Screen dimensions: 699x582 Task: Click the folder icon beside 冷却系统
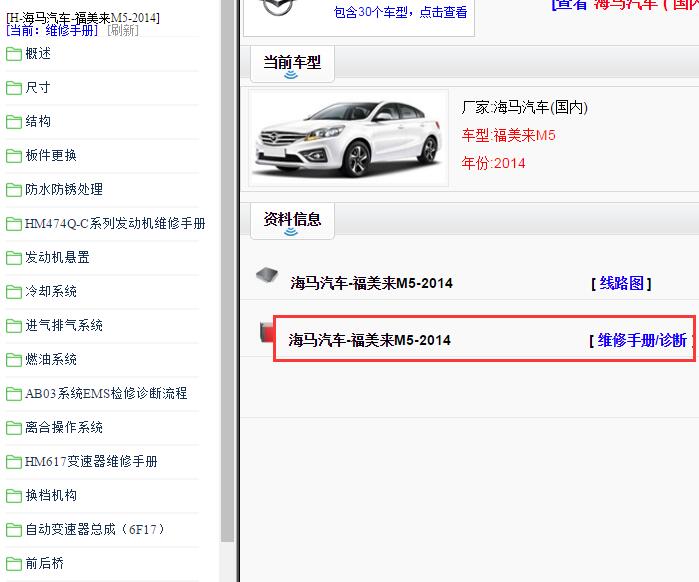point(14,292)
